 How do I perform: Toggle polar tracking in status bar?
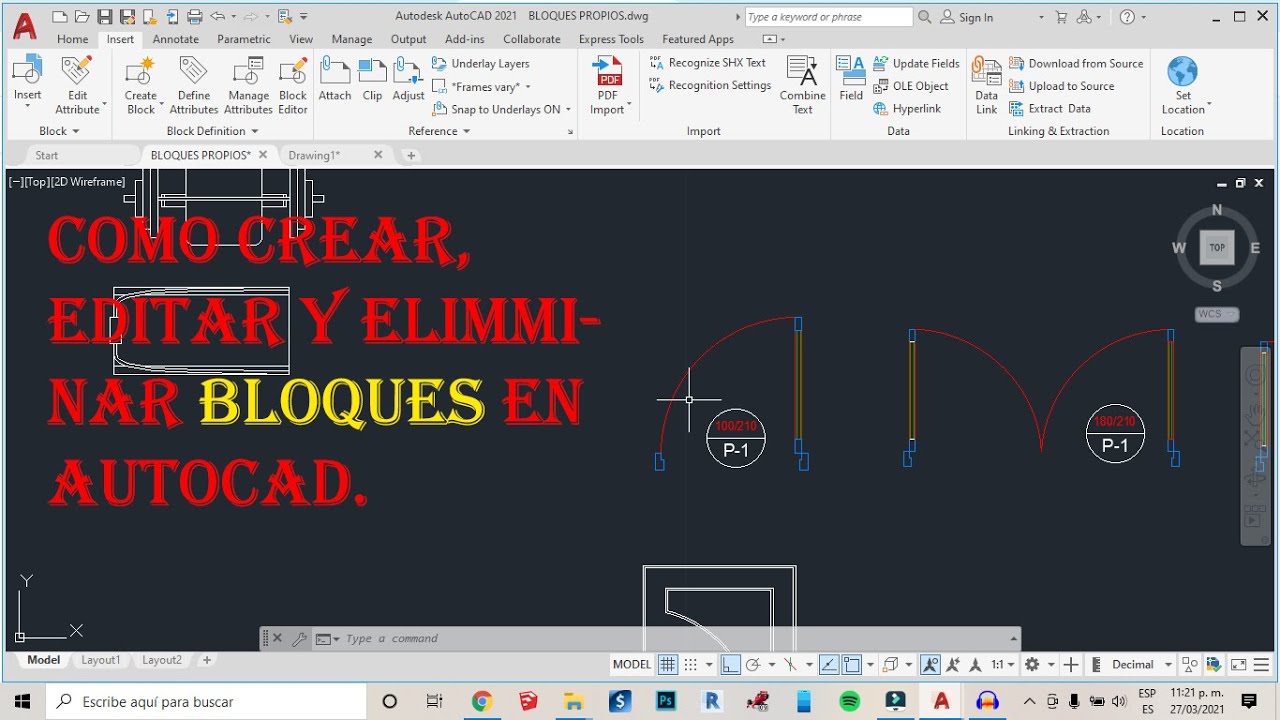[754, 665]
